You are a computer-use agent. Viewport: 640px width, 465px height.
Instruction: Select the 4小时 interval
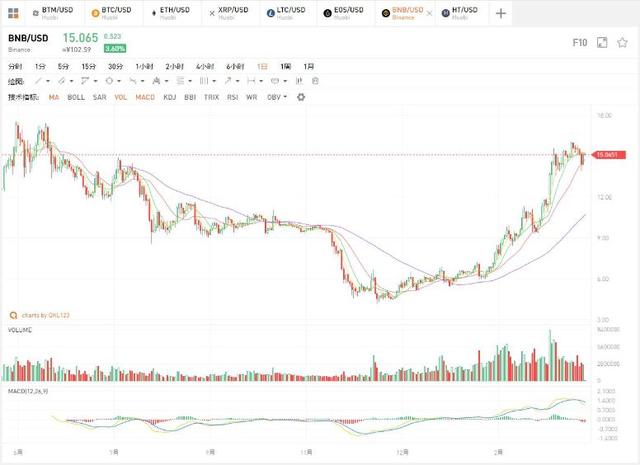pyautogui.click(x=205, y=67)
